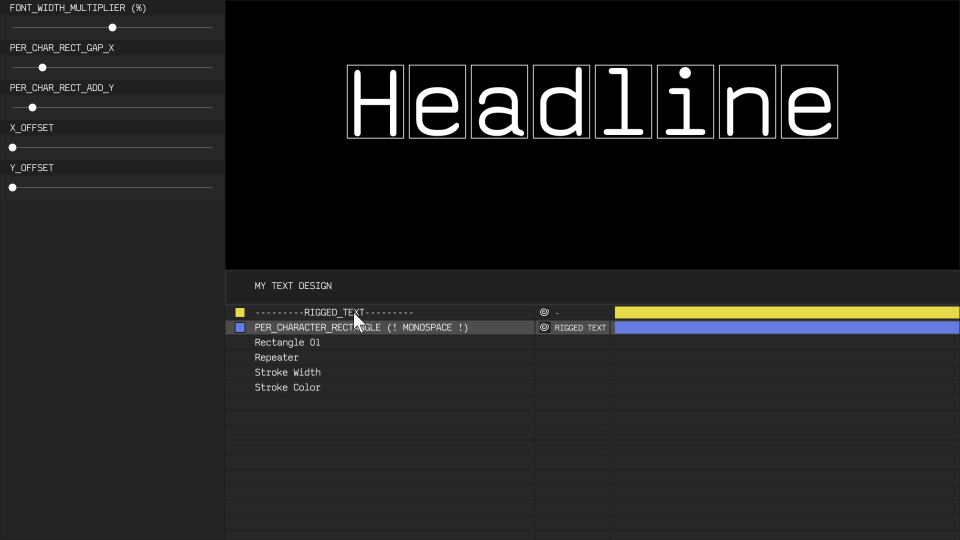Click the parent pick-whip icon beside RIGGED TEXT
Viewport: 960px width, 540px height.
tap(544, 328)
